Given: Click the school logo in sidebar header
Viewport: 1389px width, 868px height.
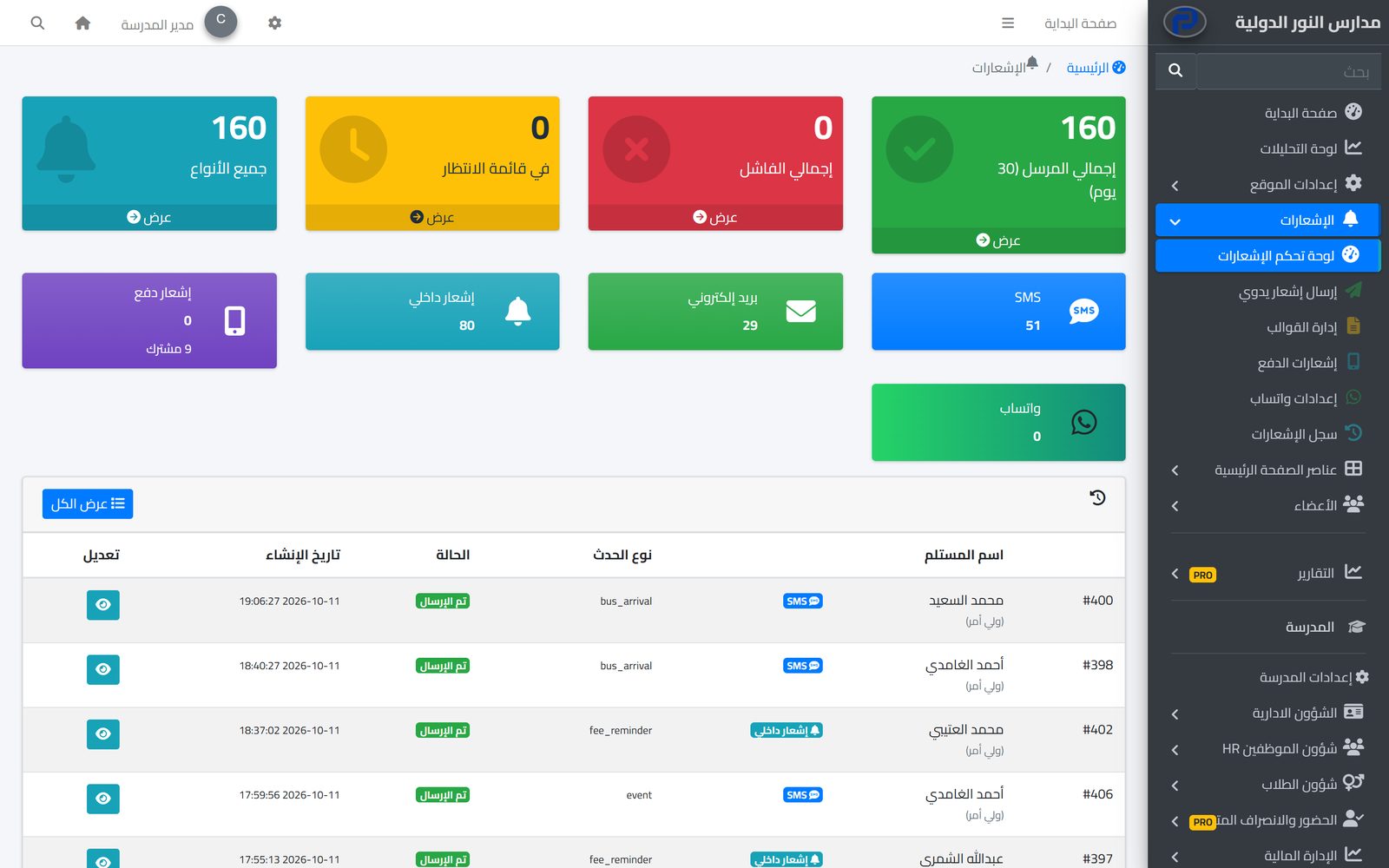Looking at the screenshot, I should pos(1184,22).
